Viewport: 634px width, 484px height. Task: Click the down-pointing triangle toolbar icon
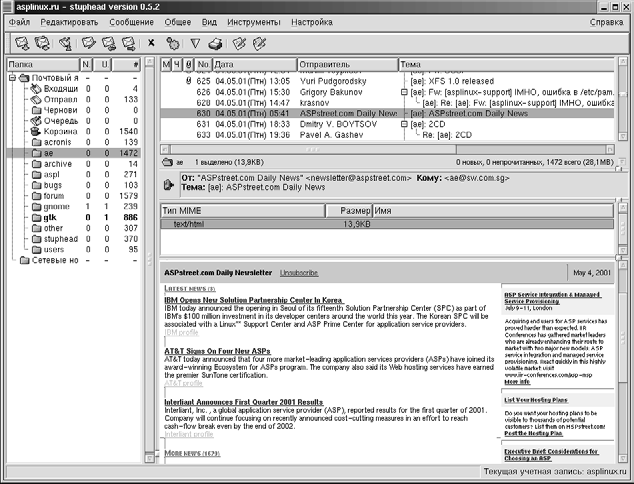196,43
